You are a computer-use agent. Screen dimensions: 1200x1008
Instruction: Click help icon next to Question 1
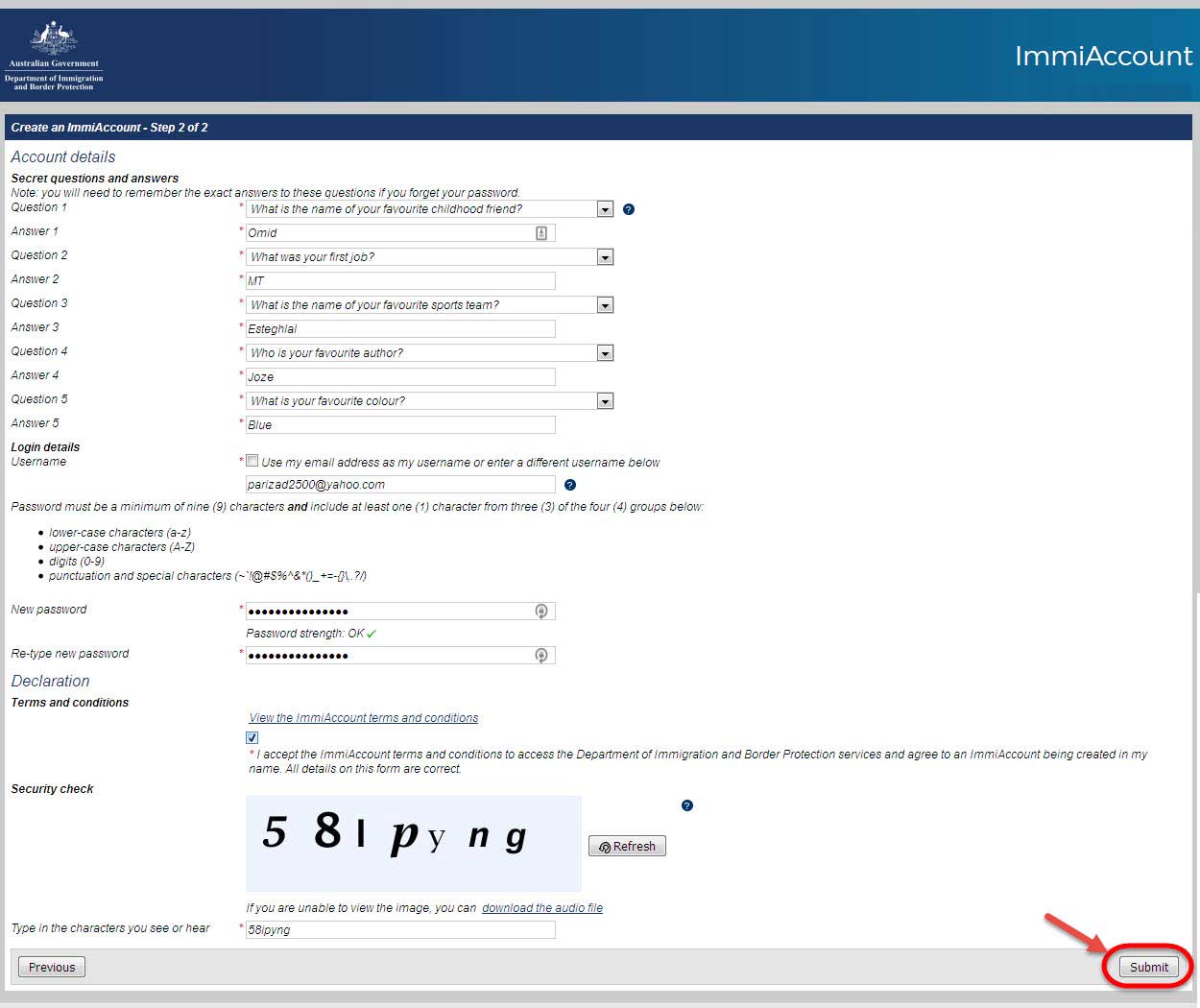pyautogui.click(x=629, y=209)
